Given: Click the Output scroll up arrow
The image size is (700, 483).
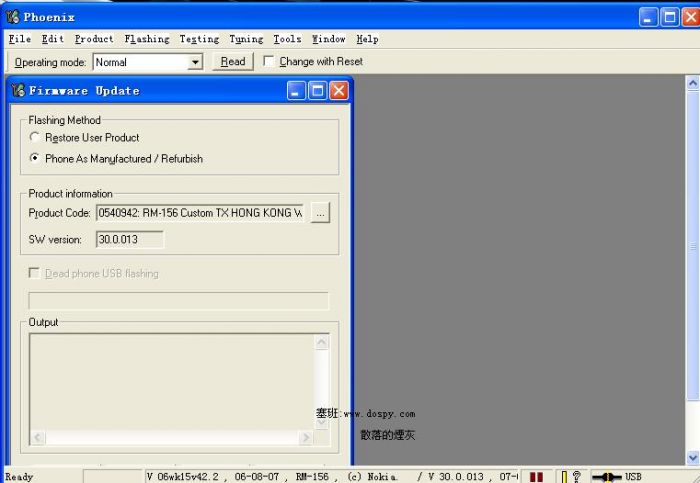Looking at the screenshot, I should click(x=322, y=343).
